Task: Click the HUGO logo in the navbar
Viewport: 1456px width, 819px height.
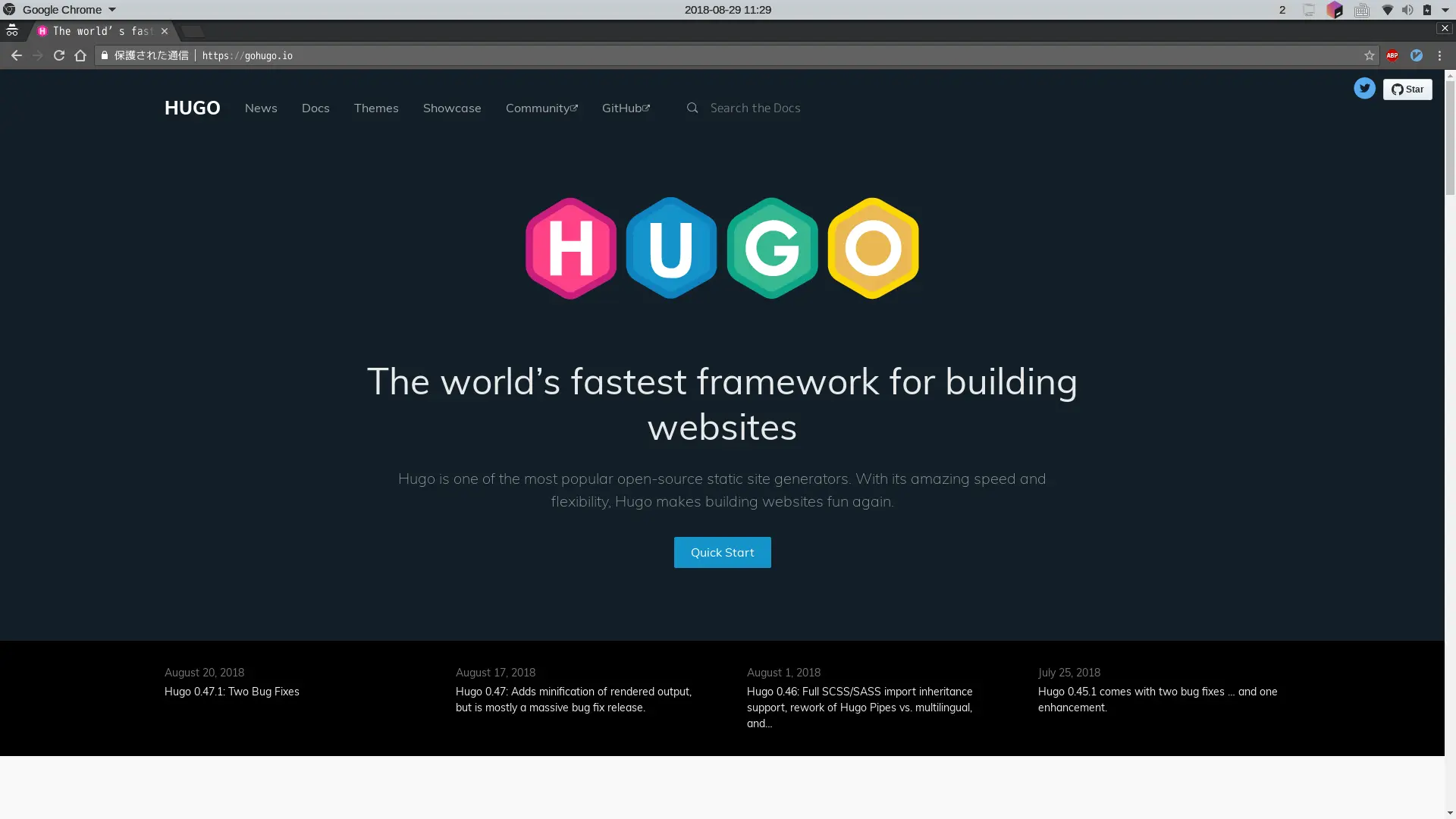Action: pos(192,108)
